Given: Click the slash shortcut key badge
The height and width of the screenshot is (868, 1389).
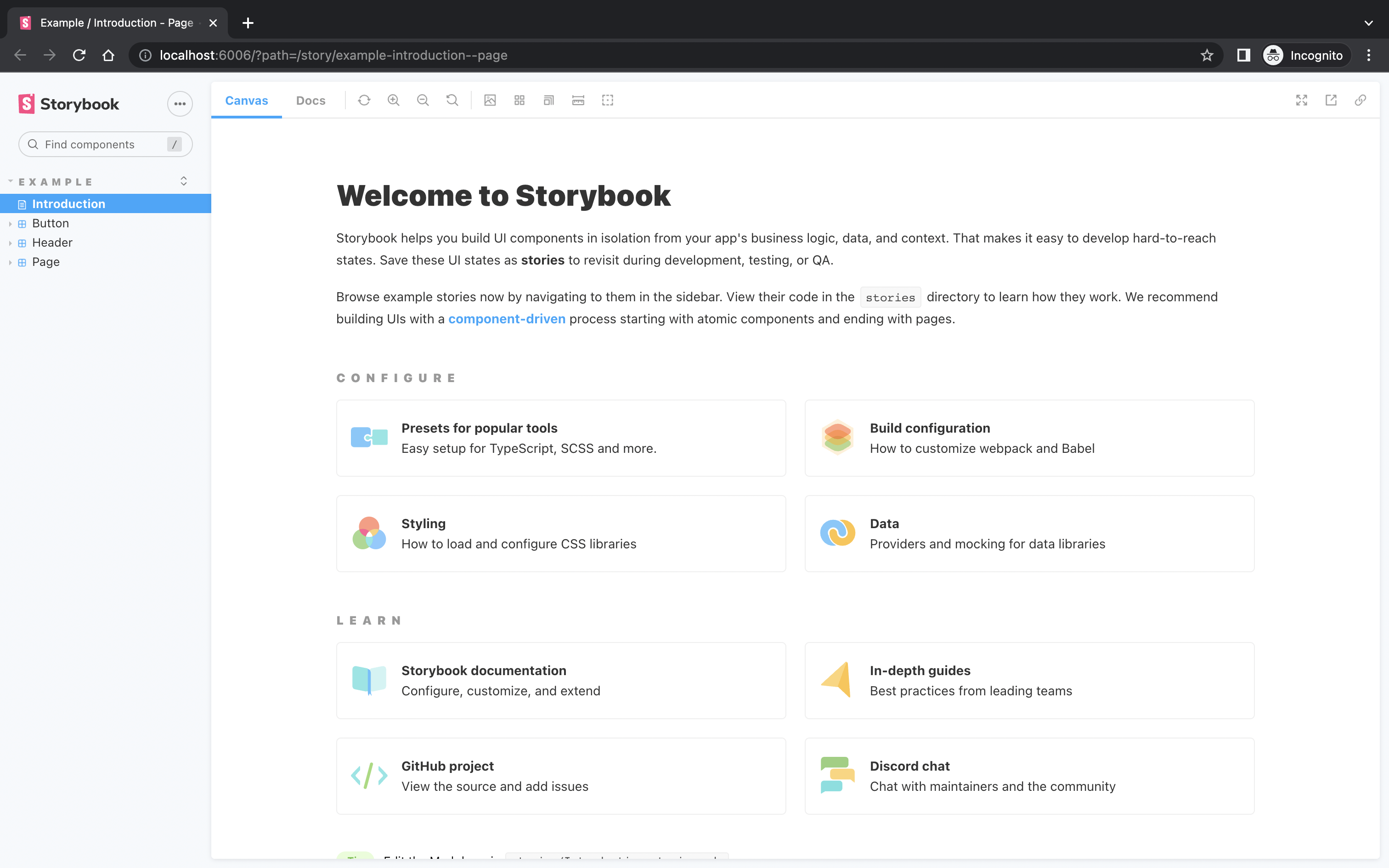Looking at the screenshot, I should click(175, 144).
